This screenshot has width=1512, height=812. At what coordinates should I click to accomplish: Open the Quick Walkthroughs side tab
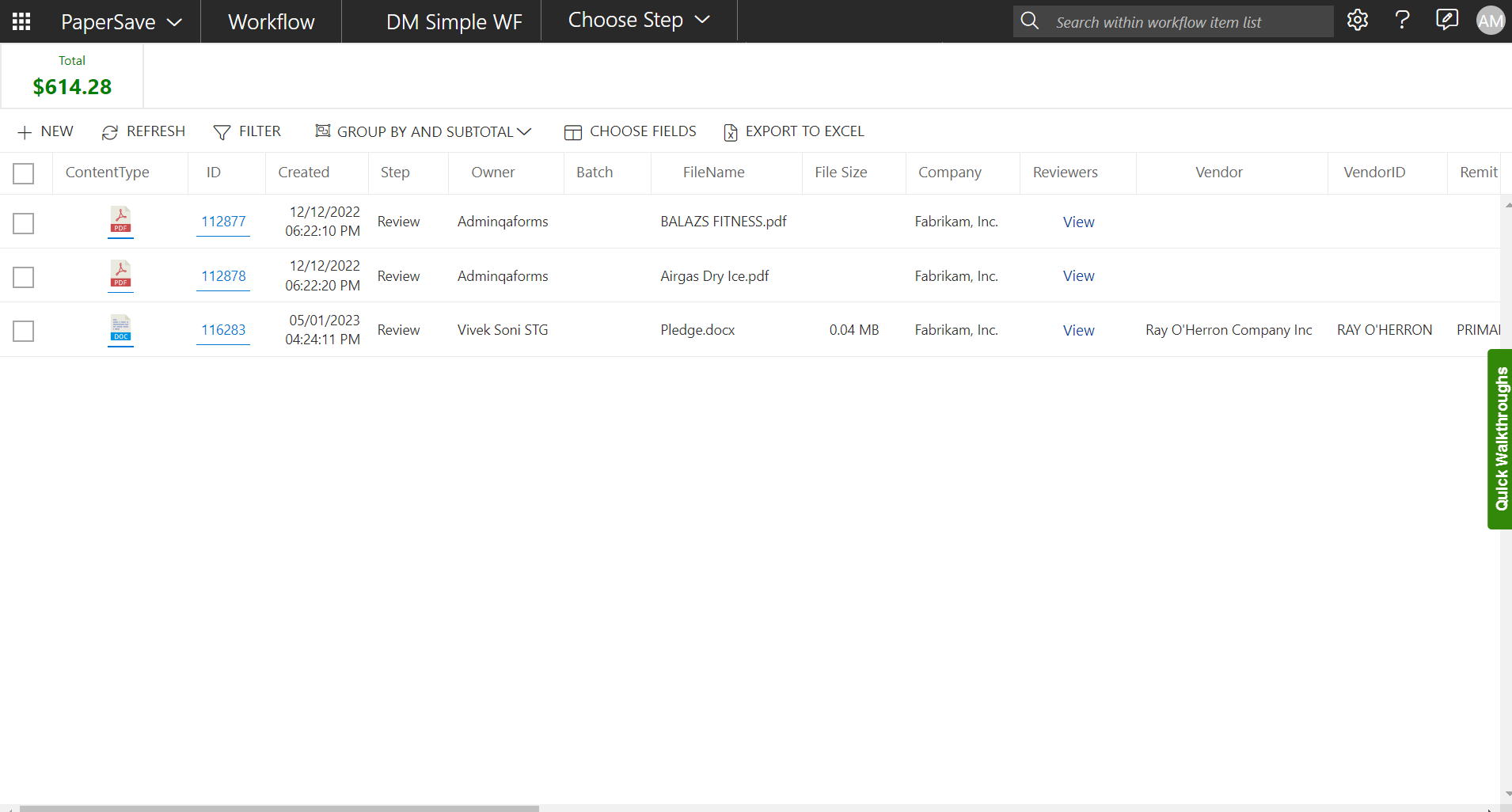point(1500,439)
